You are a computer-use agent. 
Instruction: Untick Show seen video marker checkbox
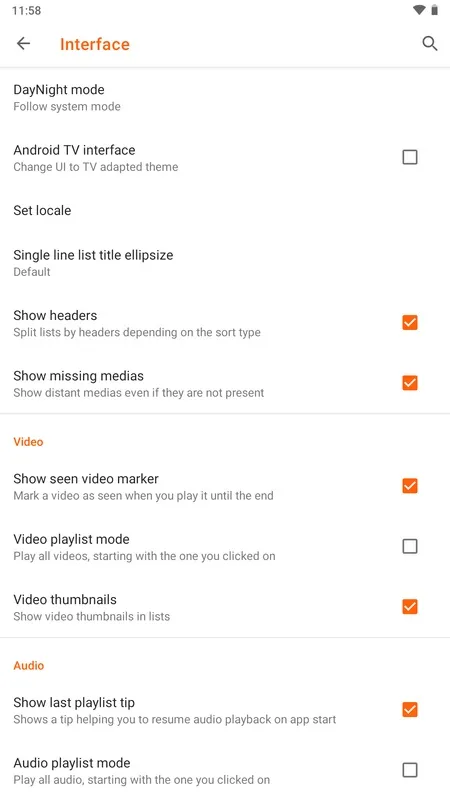pos(410,486)
